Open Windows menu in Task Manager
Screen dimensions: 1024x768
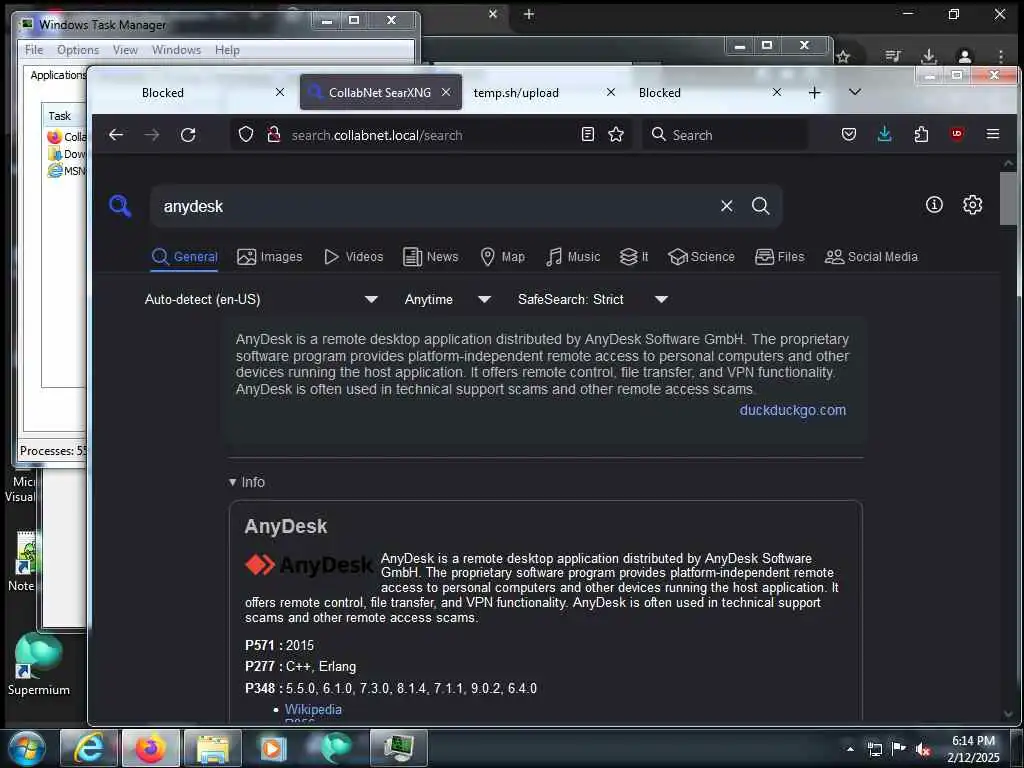[x=176, y=50]
